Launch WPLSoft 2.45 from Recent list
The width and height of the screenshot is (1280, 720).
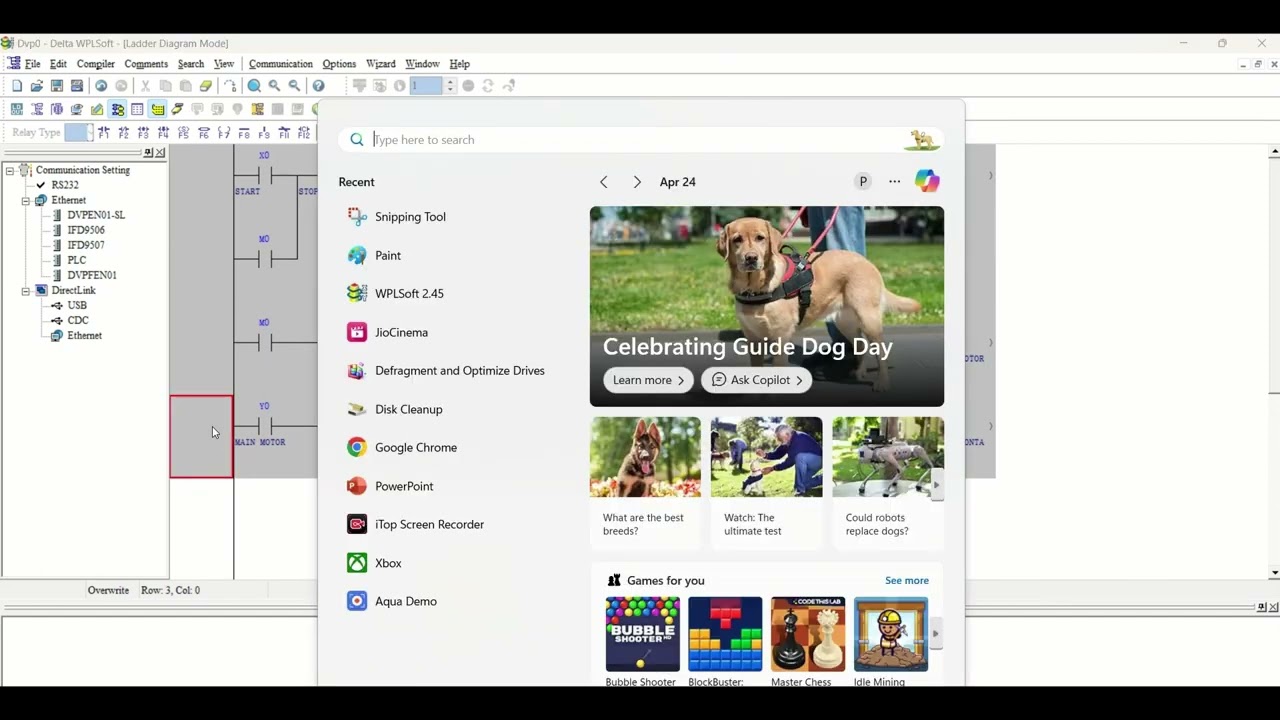395,293
